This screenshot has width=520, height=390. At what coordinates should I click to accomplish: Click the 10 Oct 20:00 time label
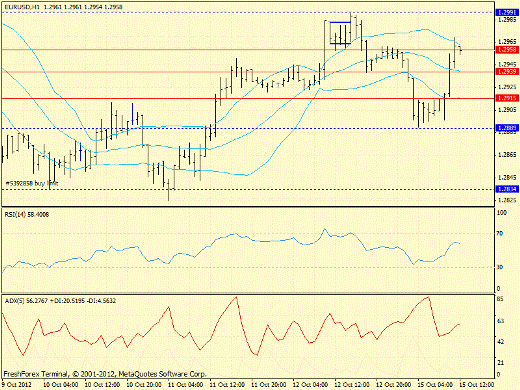(144, 385)
